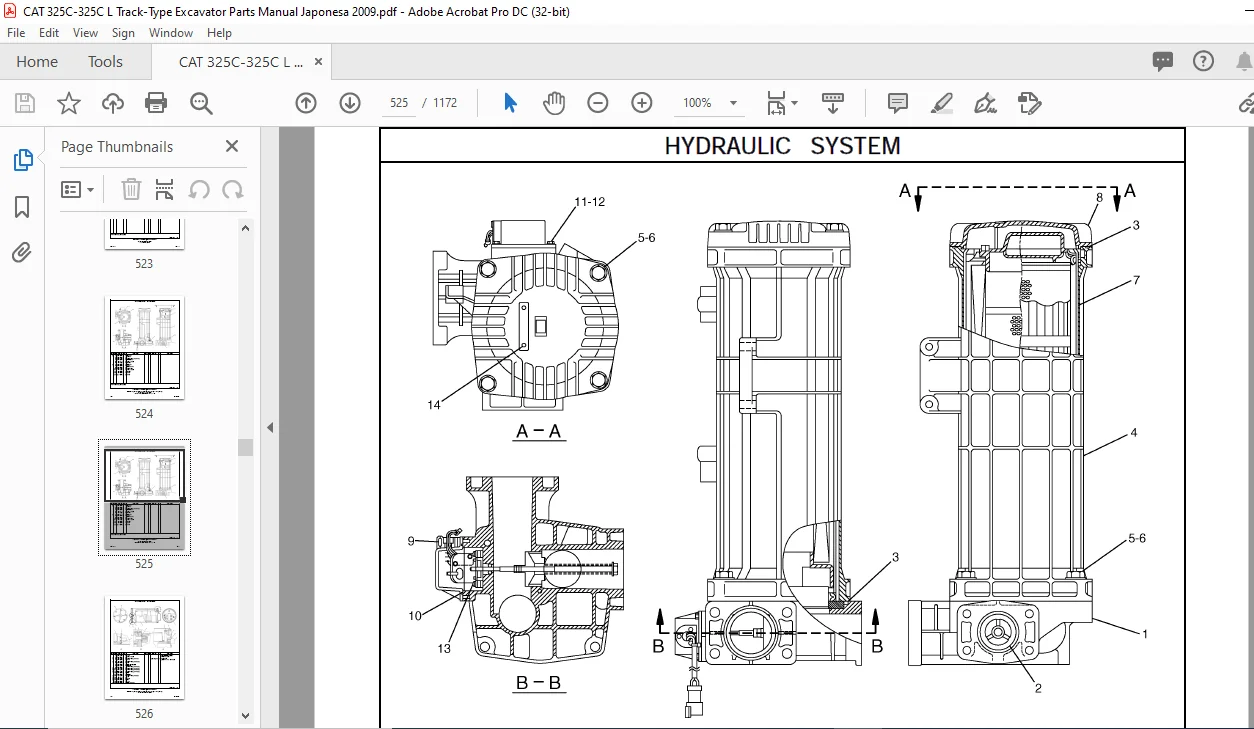This screenshot has width=1254, height=729.
Task: Click the Read mode scroll icon
Action: (833, 103)
